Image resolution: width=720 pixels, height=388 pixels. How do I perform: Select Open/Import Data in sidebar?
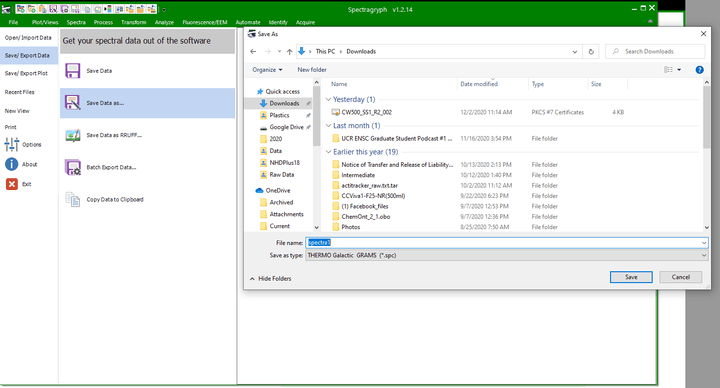(x=28, y=38)
